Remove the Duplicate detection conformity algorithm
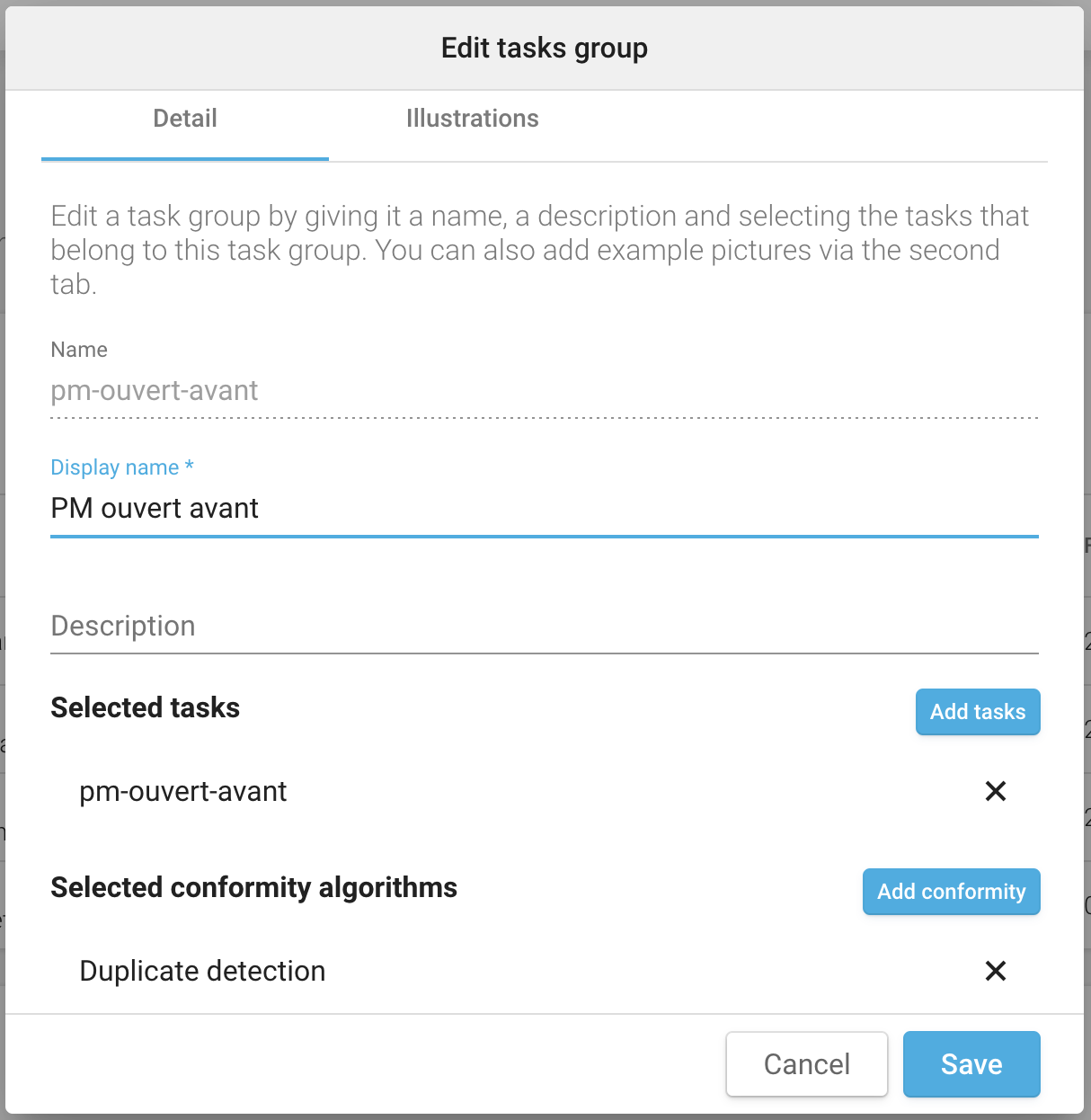The image size is (1091, 1120). coord(995,971)
